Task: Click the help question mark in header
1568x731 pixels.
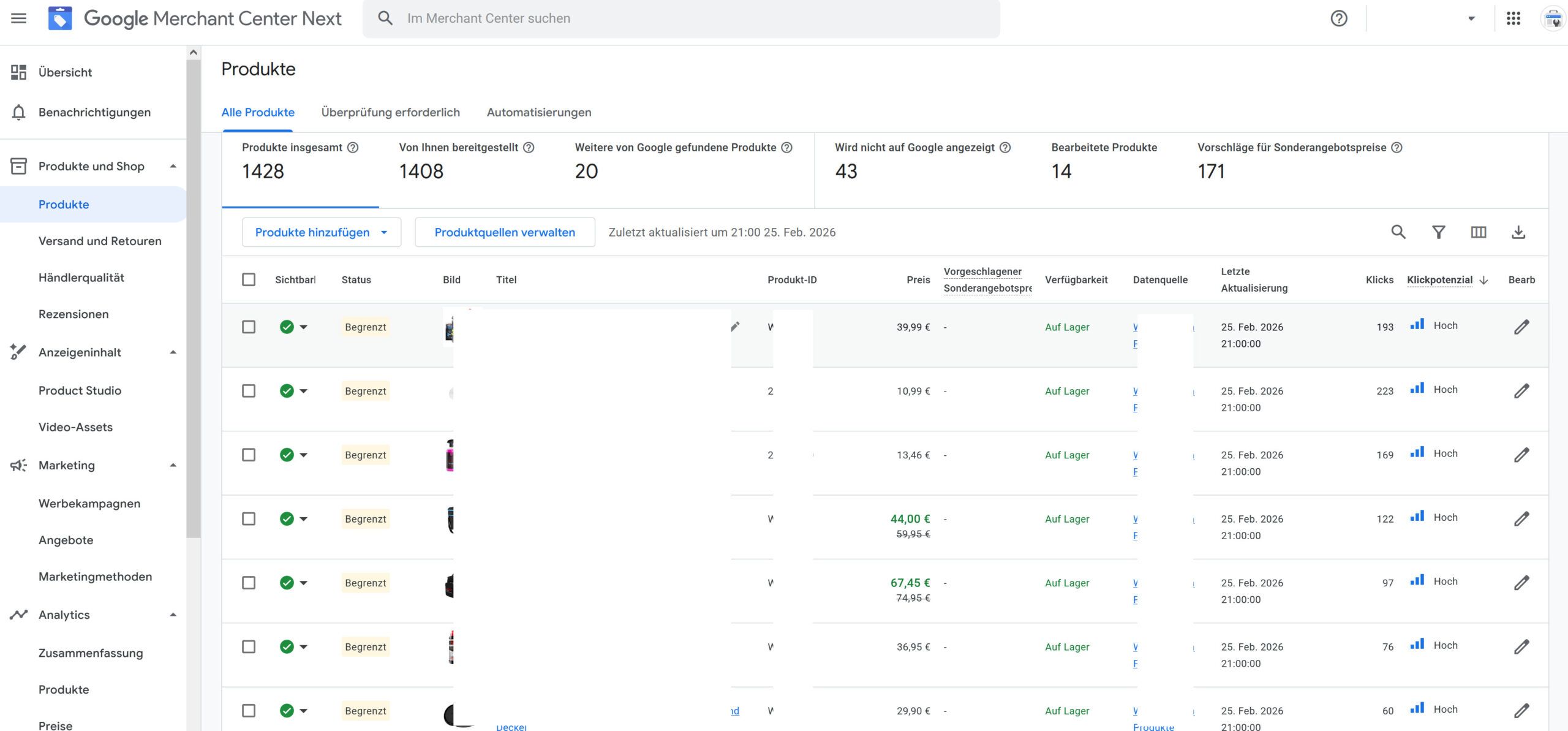Action: click(1339, 18)
